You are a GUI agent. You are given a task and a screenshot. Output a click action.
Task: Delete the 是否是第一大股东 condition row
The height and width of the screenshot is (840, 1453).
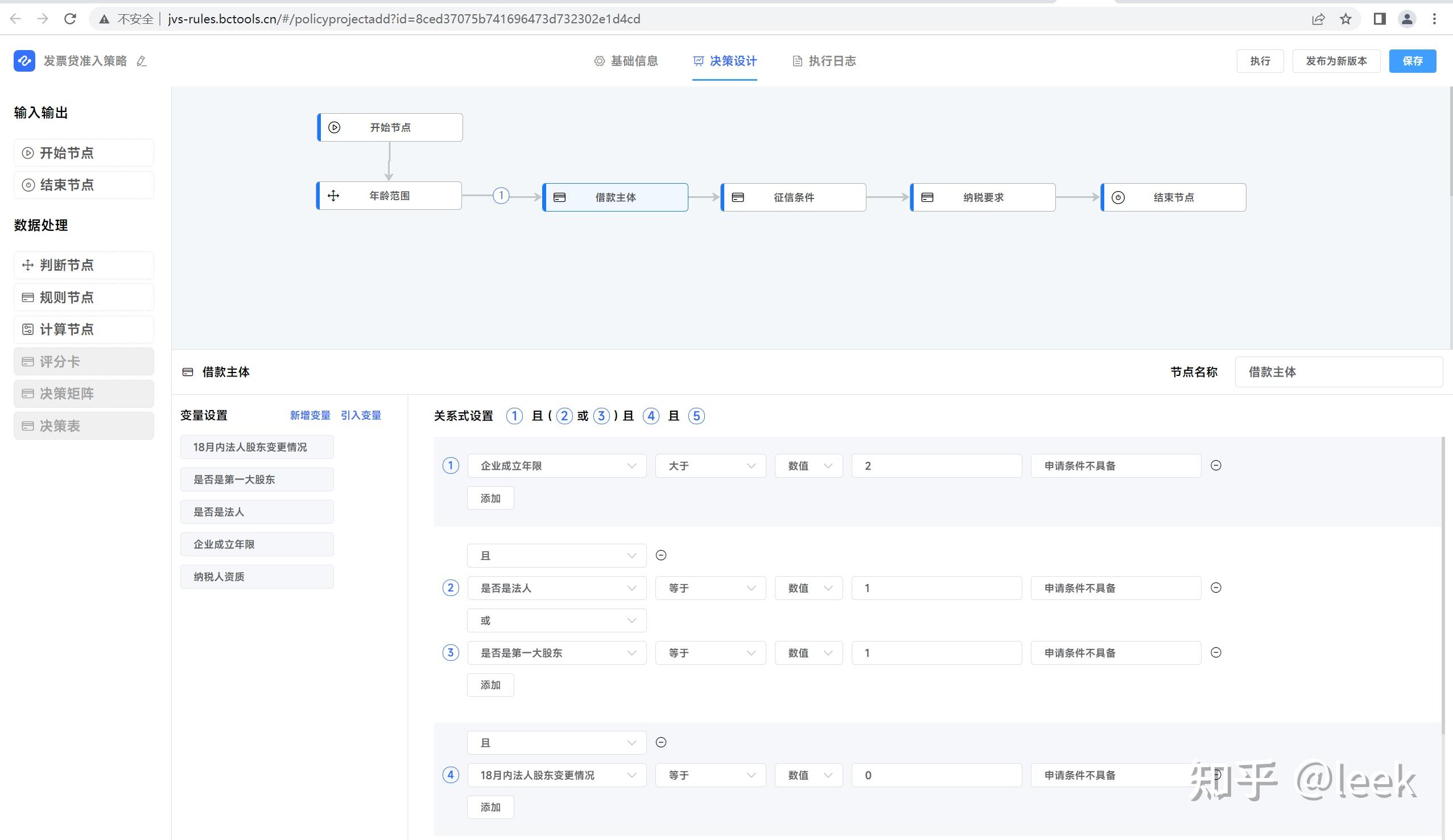pos(1215,652)
